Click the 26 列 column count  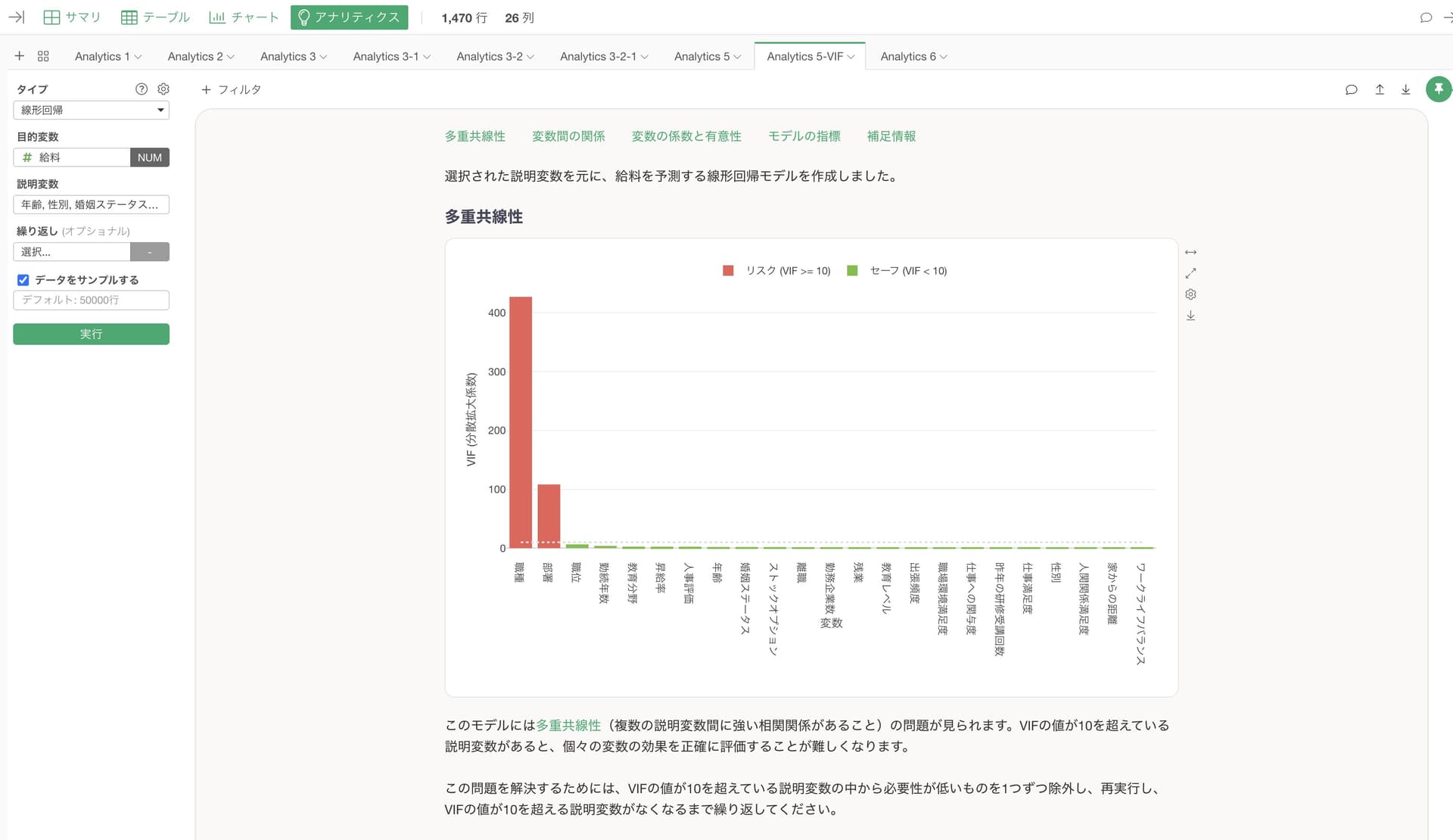coord(519,17)
